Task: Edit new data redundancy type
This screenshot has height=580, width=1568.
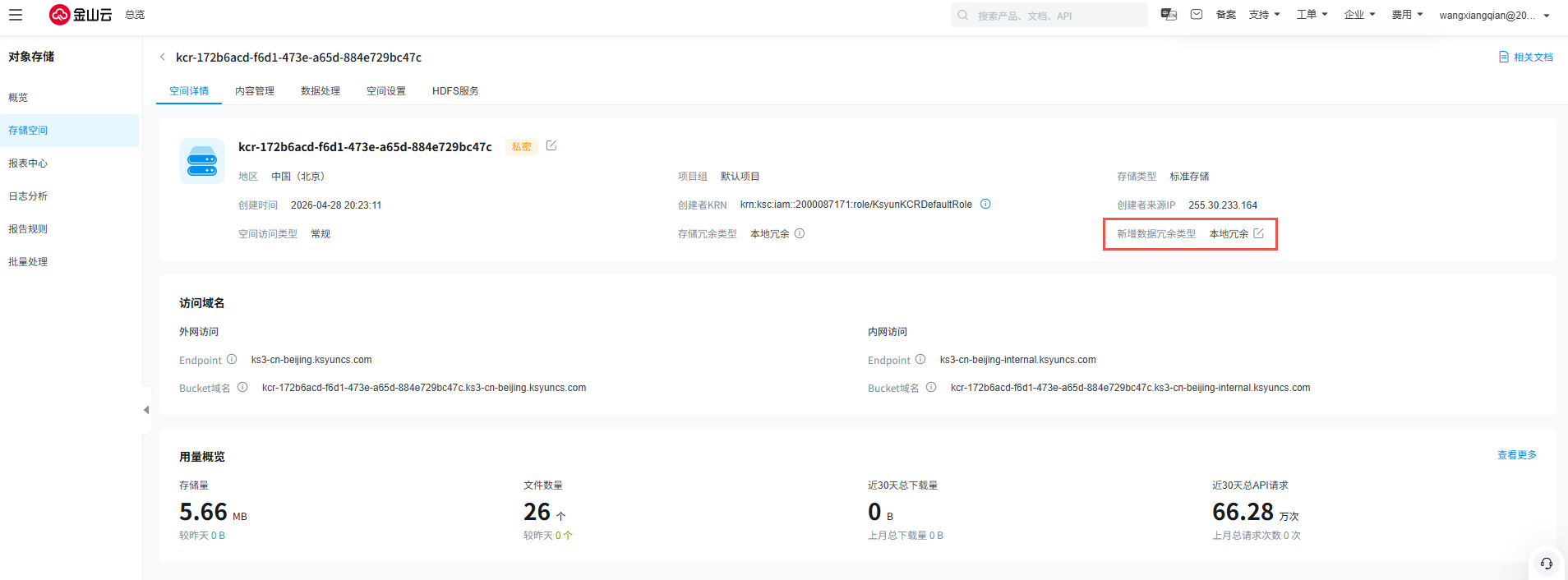Action: [1258, 233]
